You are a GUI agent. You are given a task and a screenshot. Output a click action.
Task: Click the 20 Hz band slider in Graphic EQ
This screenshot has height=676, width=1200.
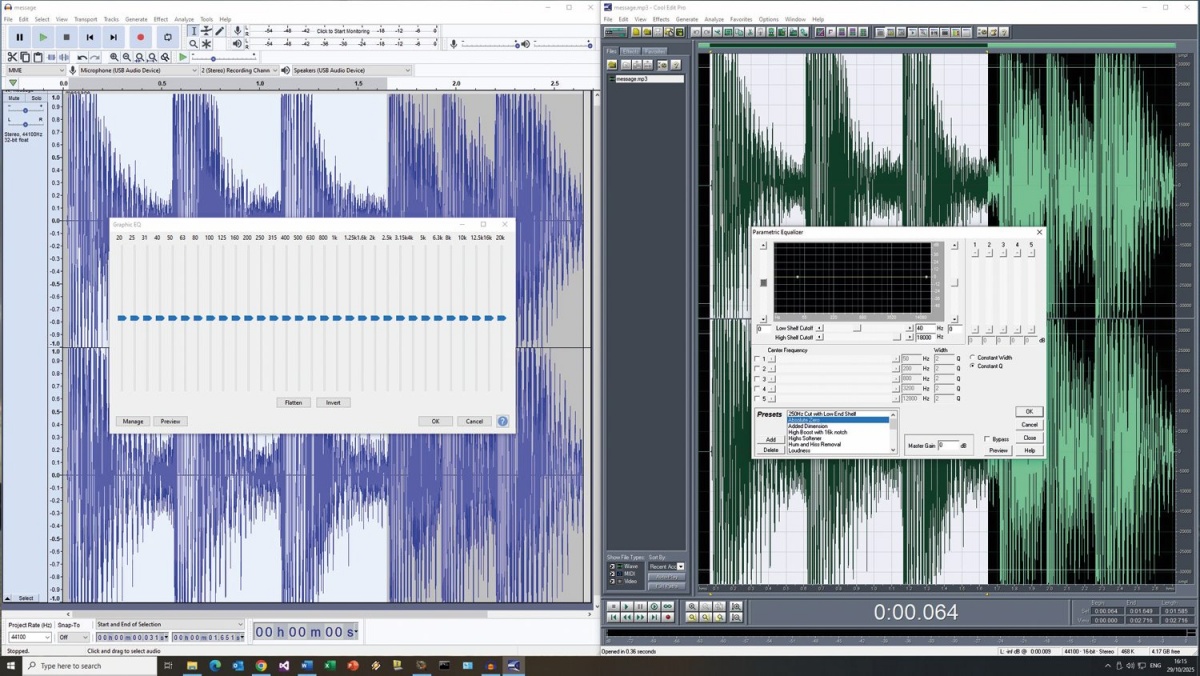point(121,318)
